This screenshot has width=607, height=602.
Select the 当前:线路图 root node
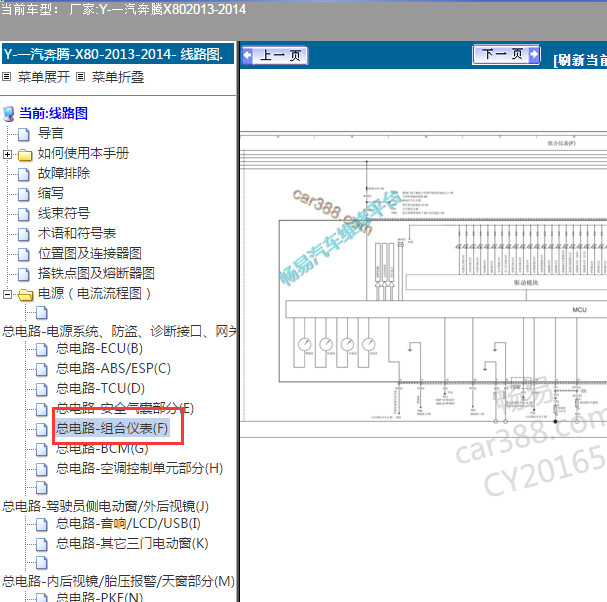pos(53,113)
